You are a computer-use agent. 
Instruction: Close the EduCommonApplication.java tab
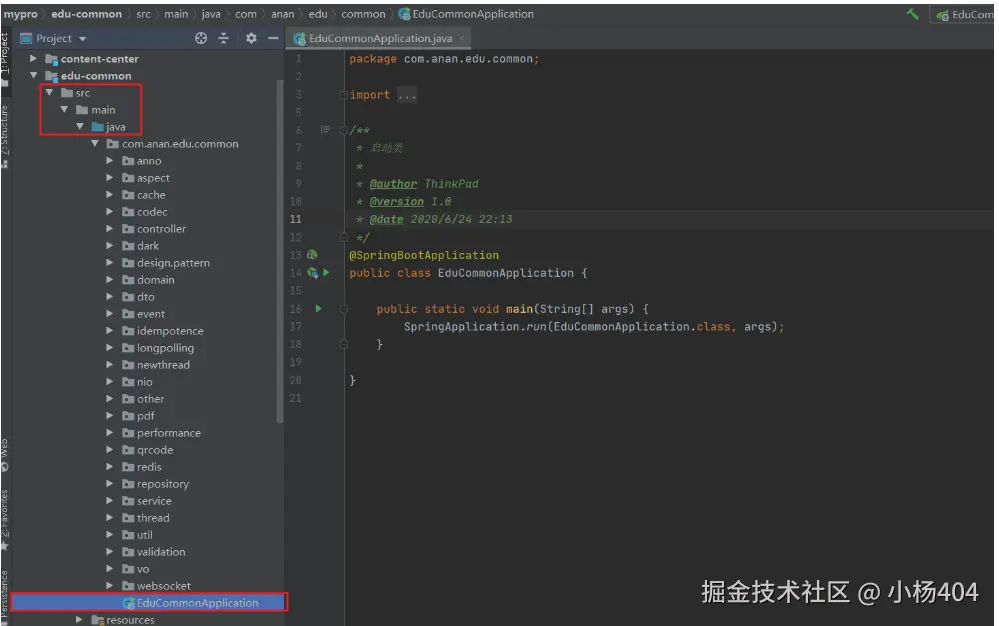pyautogui.click(x=462, y=38)
